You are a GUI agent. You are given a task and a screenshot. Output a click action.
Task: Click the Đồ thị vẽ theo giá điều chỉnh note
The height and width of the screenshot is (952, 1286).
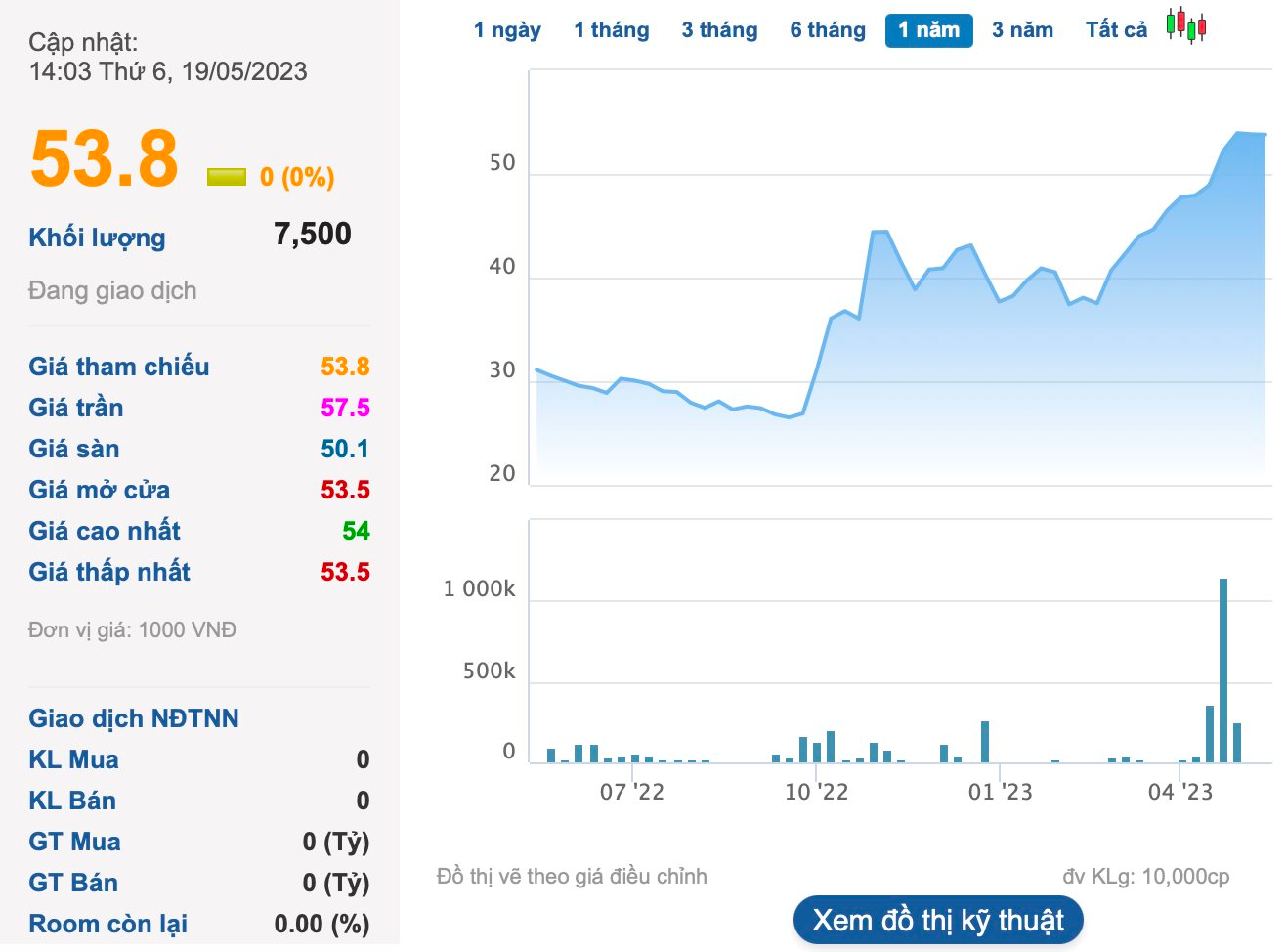(x=572, y=877)
